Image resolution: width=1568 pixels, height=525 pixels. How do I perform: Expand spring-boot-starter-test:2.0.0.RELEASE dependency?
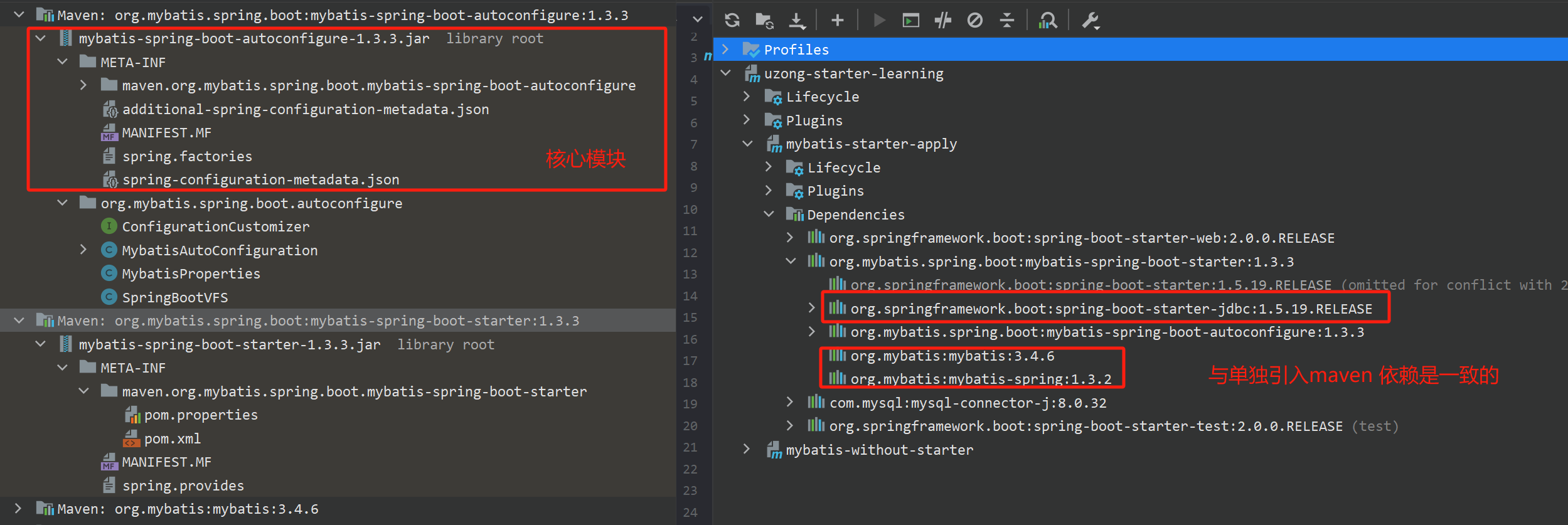(x=791, y=425)
